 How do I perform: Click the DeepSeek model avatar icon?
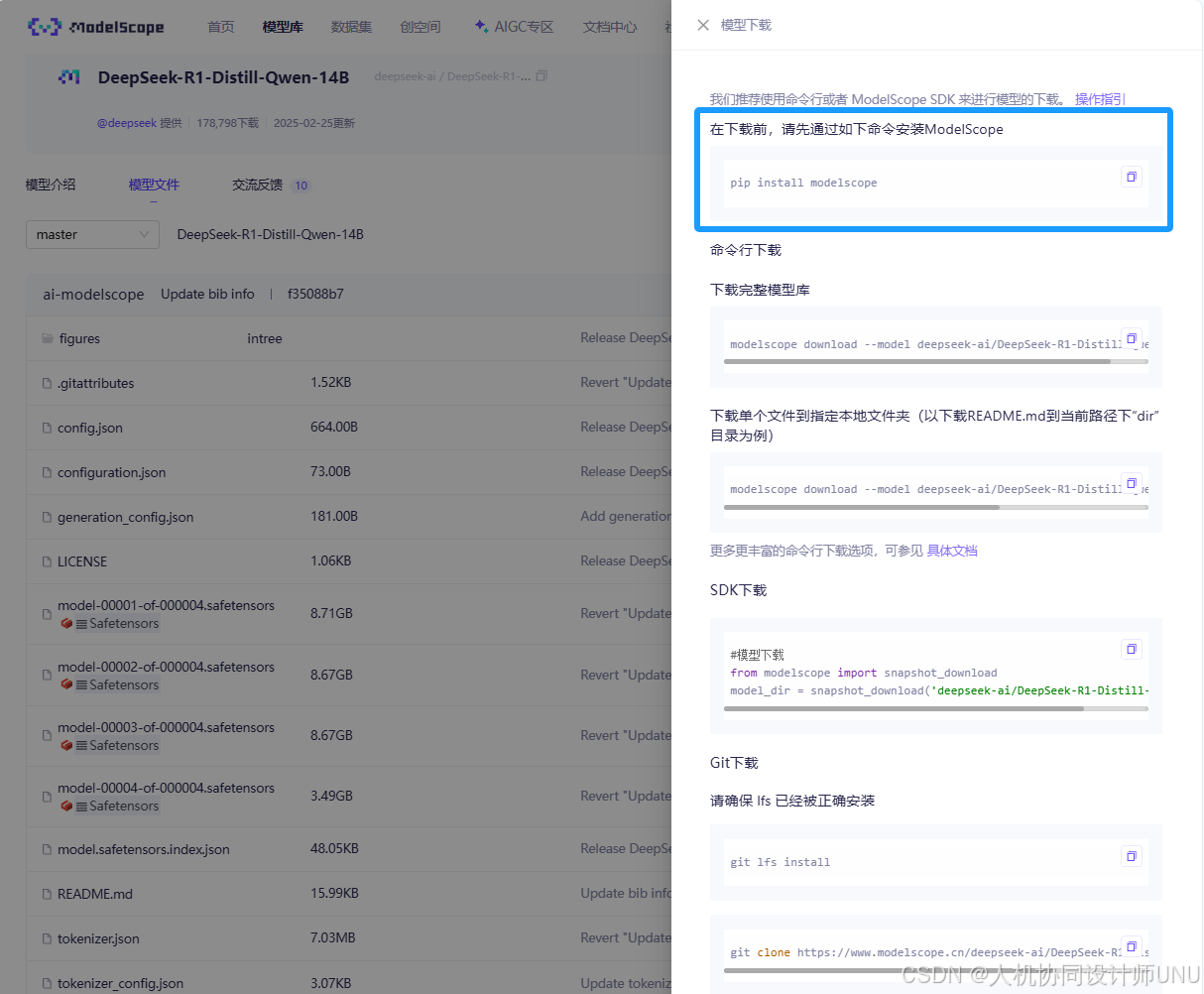pos(69,76)
